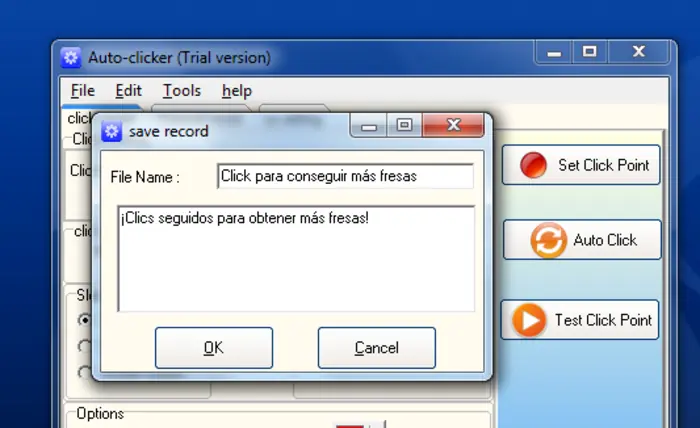Click the Auto-clicker title bar gear icon

pyautogui.click(x=71, y=57)
